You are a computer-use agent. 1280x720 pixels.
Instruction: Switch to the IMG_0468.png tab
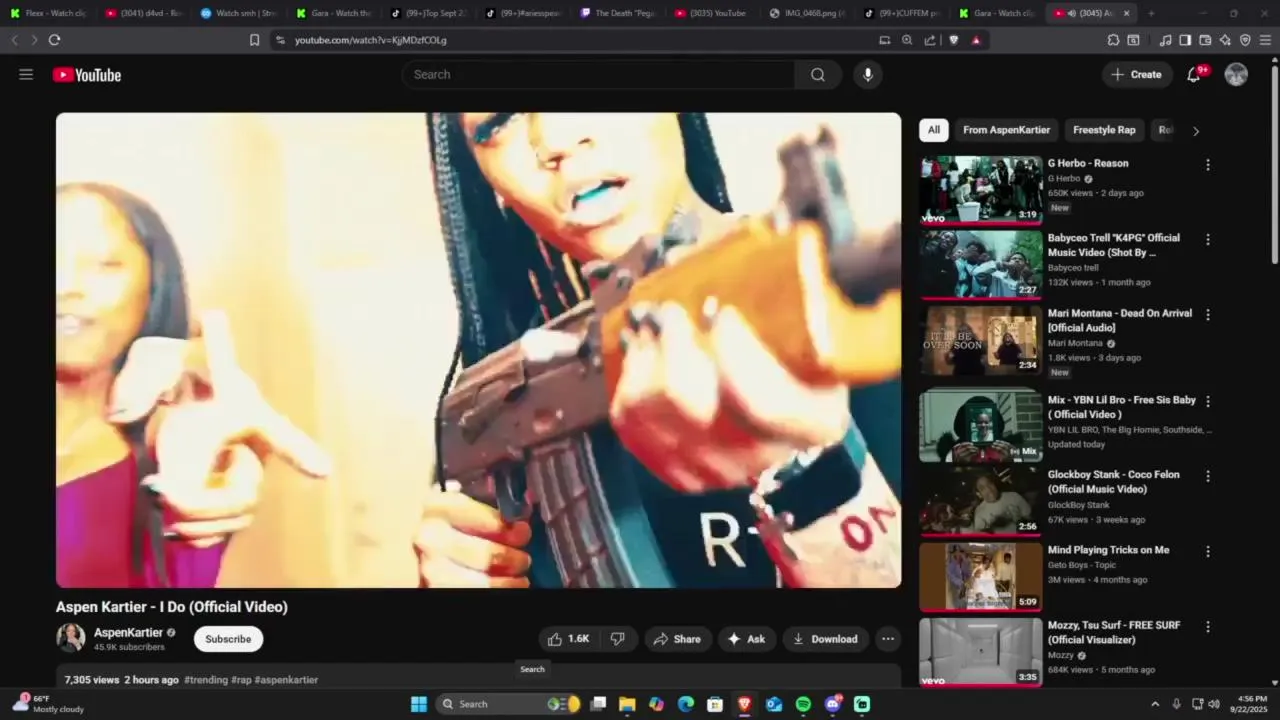pyautogui.click(x=808, y=13)
